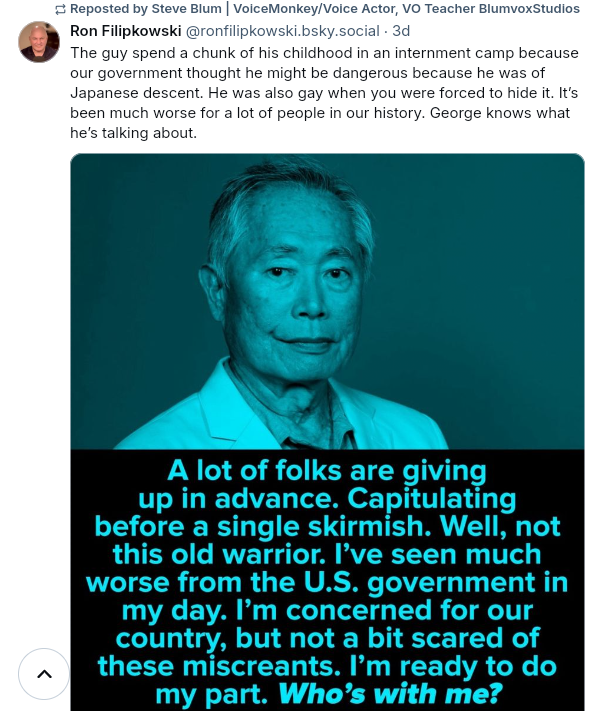
Task: Open the post by clicking its body text
Action: tap(324, 93)
